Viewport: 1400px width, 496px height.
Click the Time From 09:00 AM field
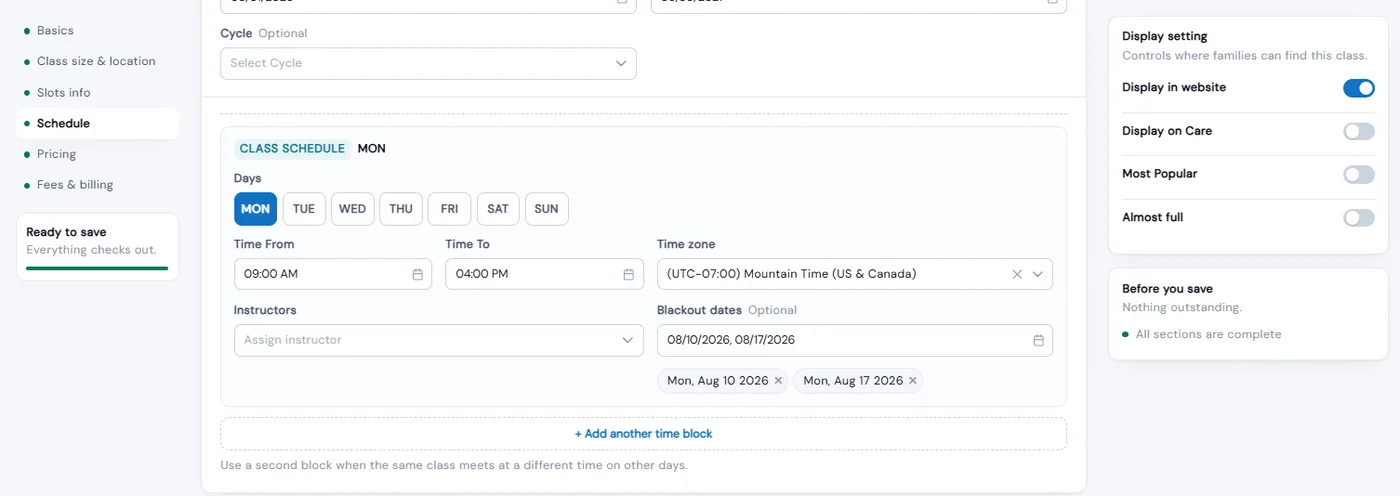click(333, 274)
